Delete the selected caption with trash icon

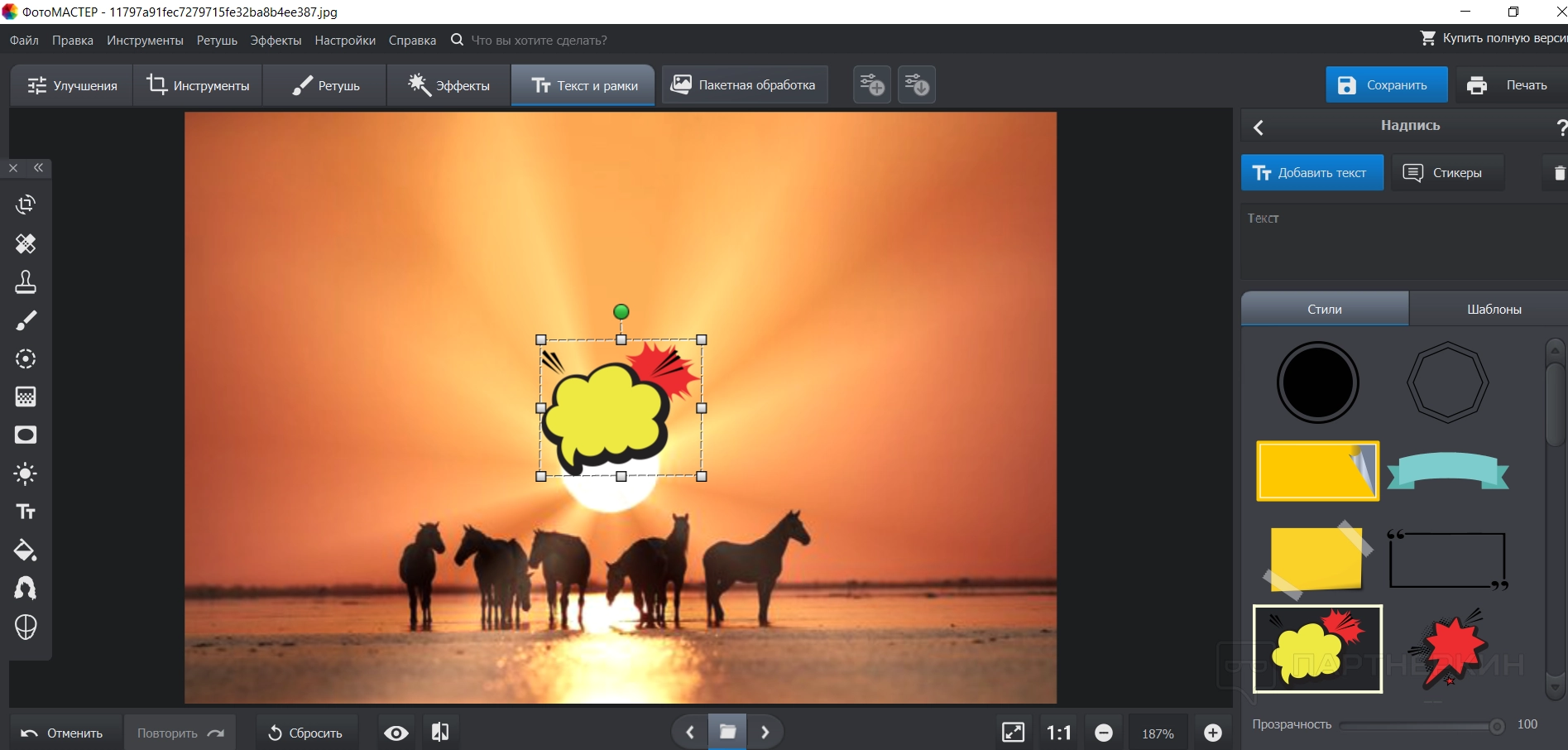pyautogui.click(x=1560, y=173)
